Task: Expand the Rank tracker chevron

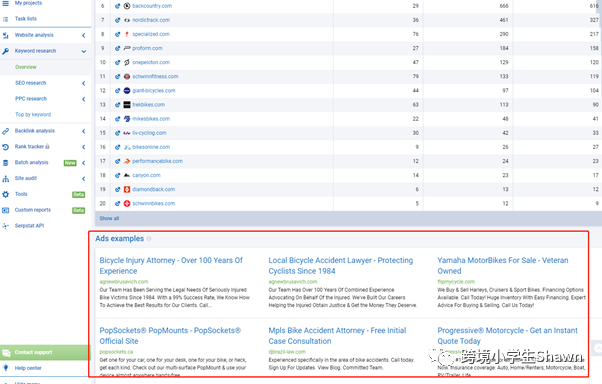Action: click(84, 147)
